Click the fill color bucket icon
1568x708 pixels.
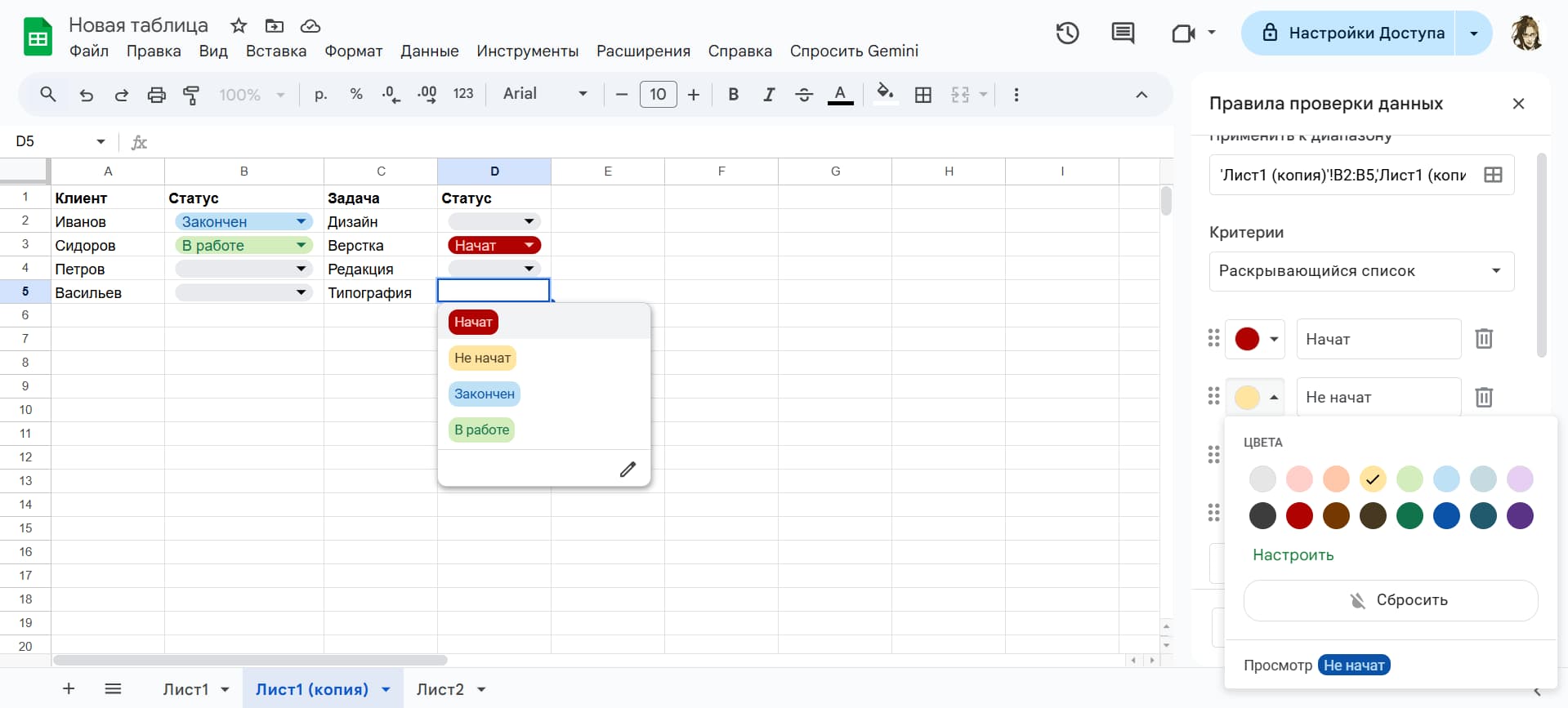pos(885,94)
